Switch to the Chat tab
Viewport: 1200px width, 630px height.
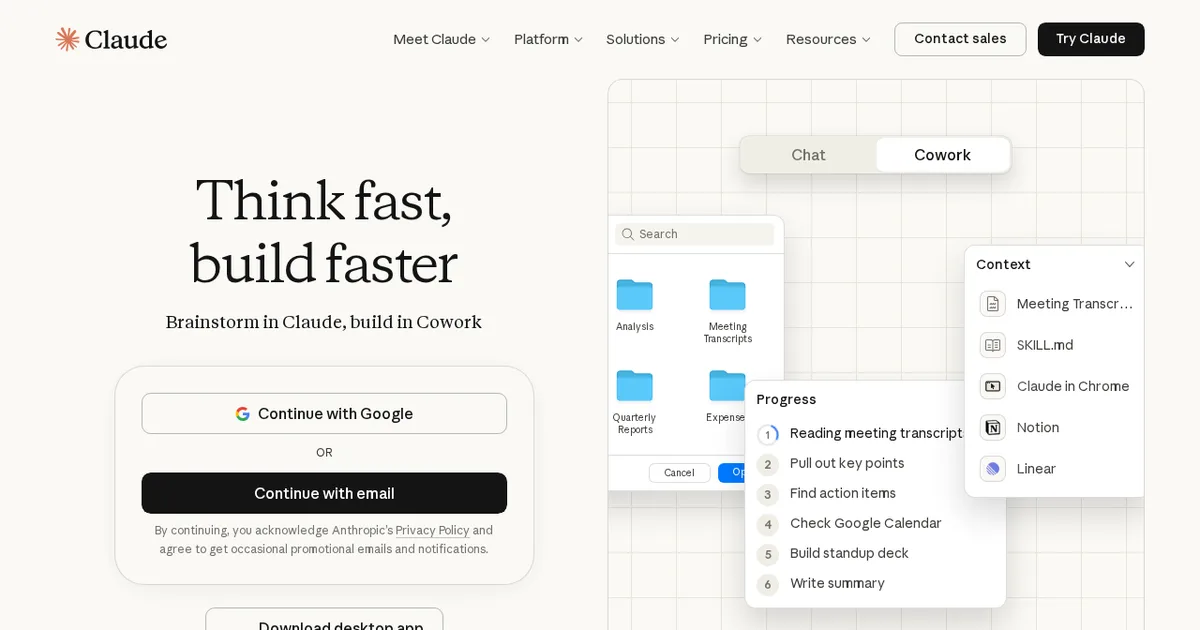(808, 155)
